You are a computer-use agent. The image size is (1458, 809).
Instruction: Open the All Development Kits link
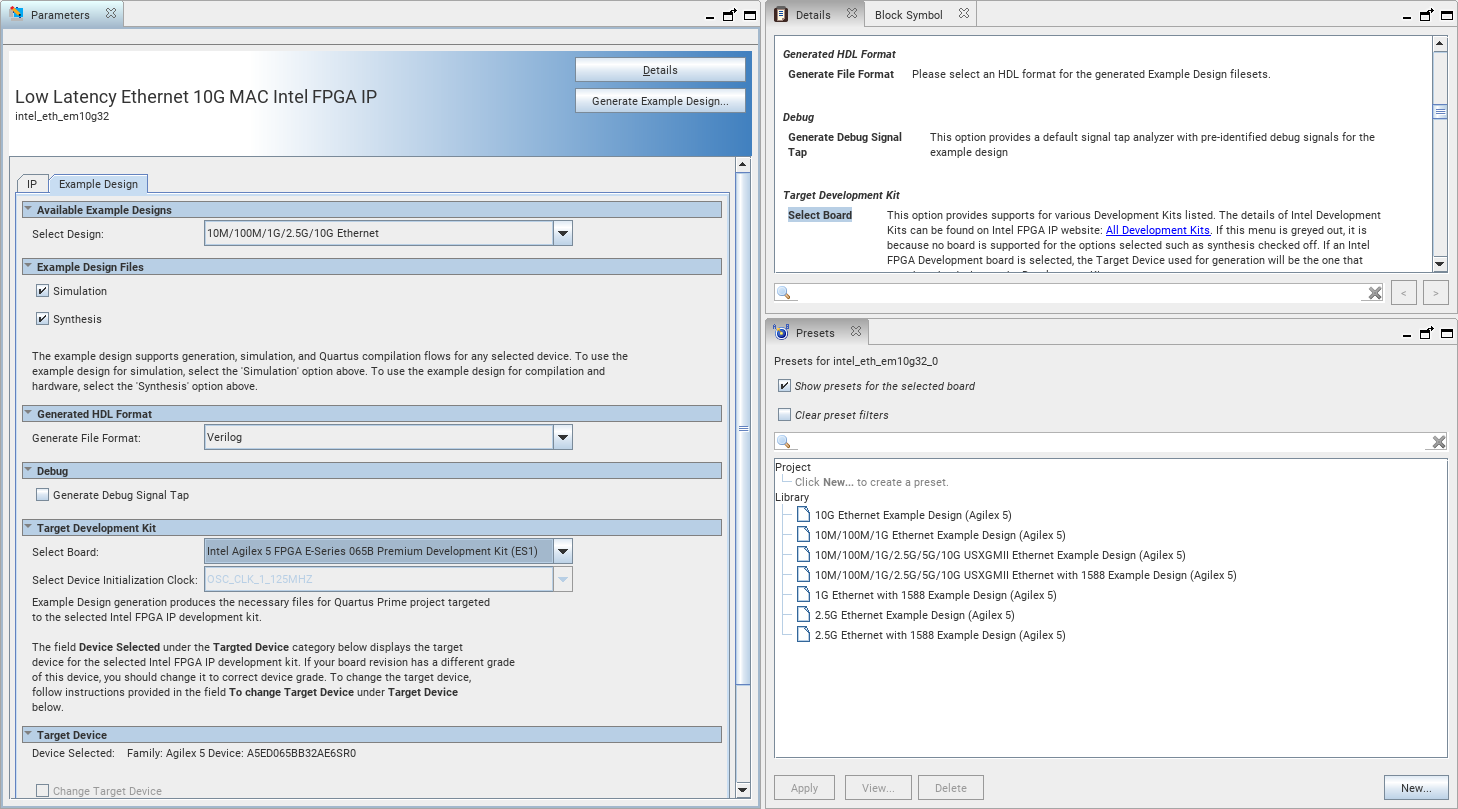[x=1158, y=230]
